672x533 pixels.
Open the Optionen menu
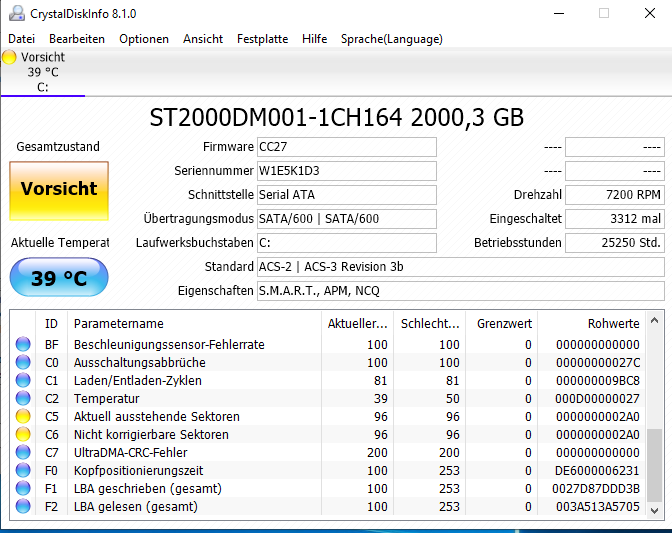(144, 39)
